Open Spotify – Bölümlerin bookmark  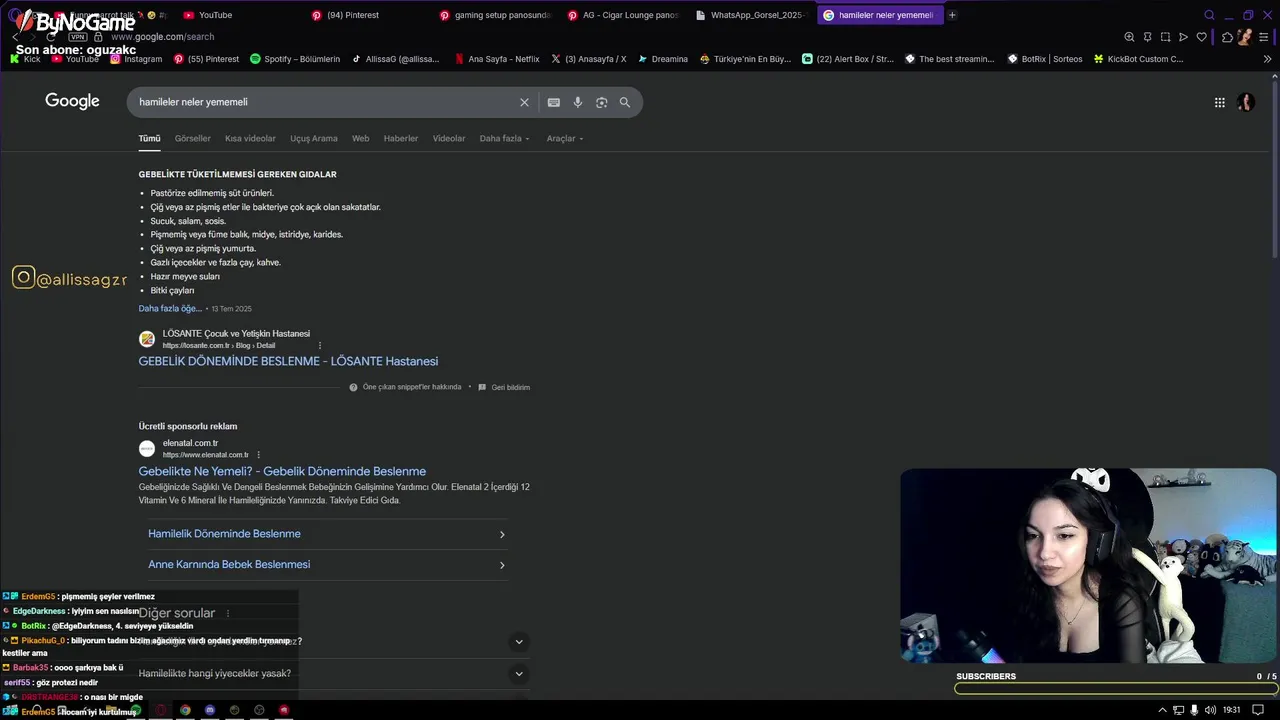295,59
